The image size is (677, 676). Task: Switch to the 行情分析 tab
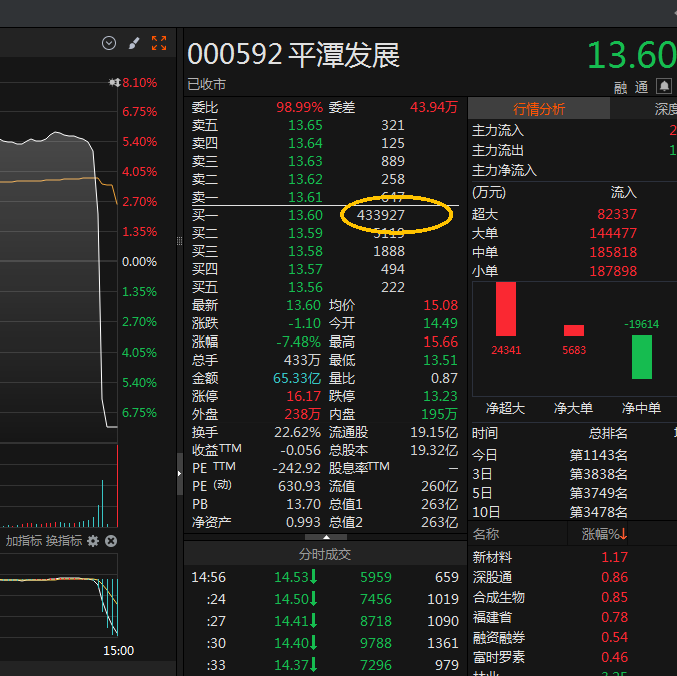click(x=538, y=109)
